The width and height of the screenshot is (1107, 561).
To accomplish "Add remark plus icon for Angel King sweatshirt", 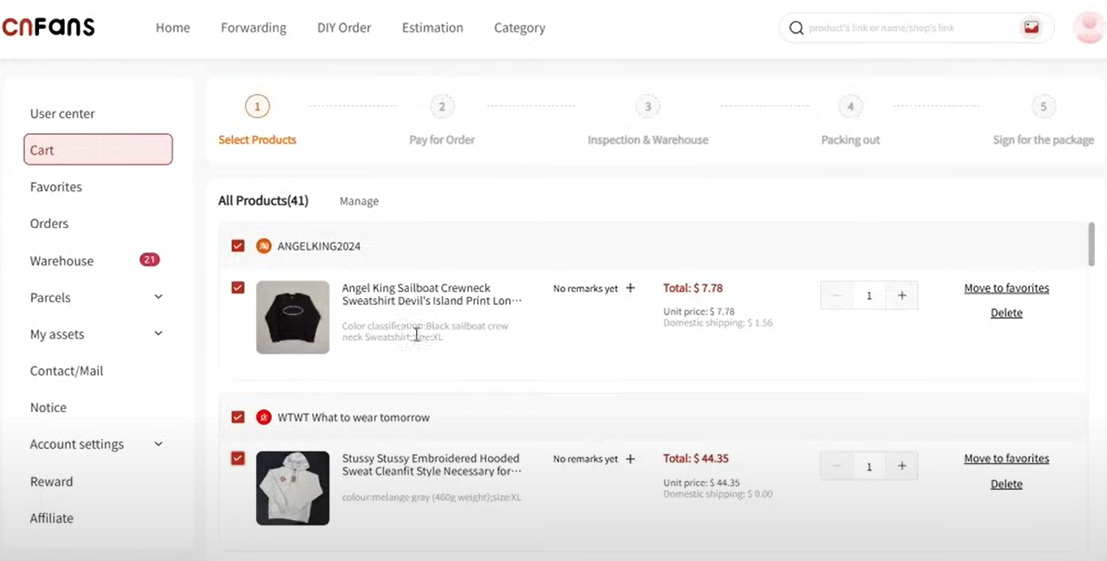I will pos(630,288).
